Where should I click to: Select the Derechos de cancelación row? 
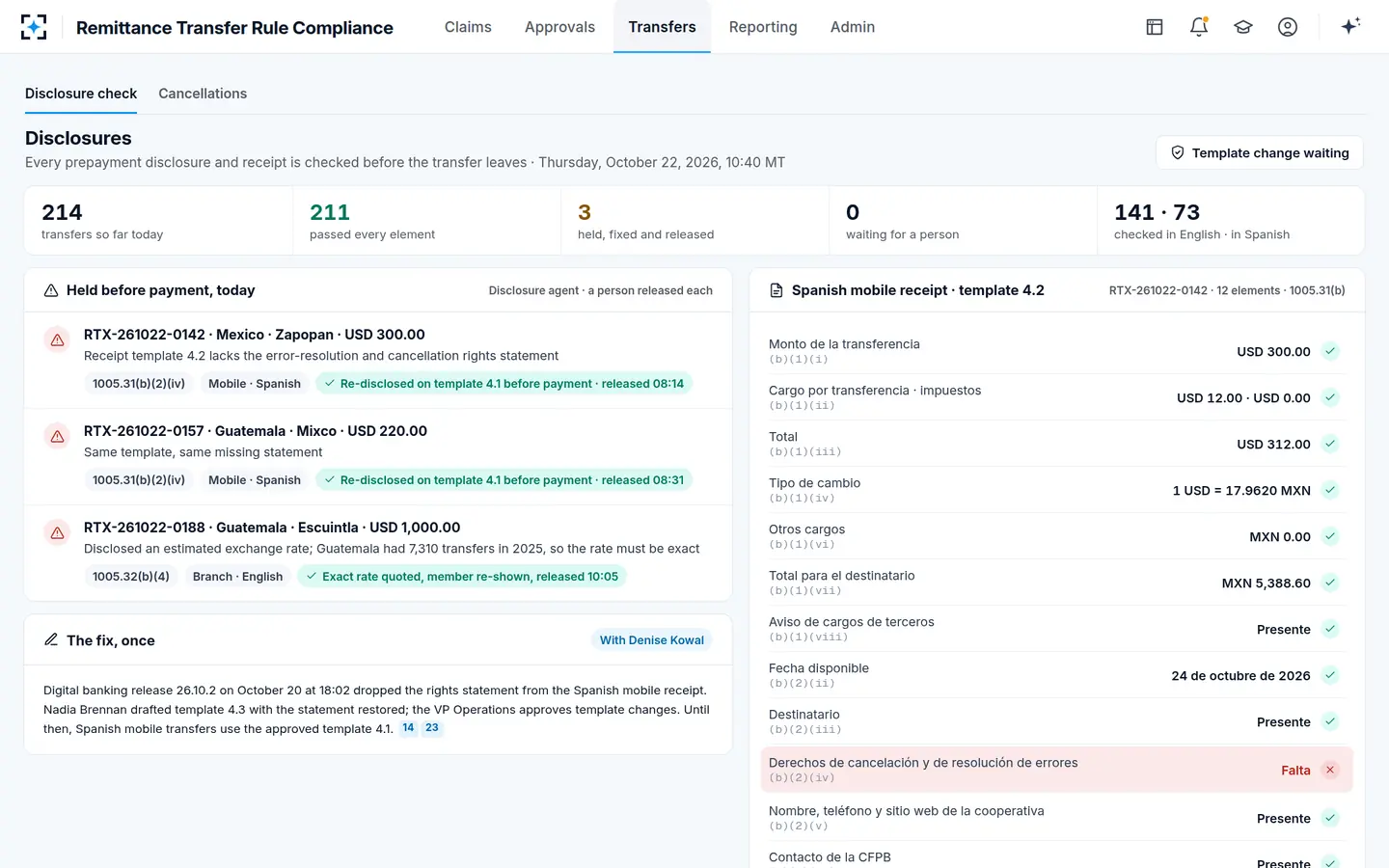[x=1057, y=770]
